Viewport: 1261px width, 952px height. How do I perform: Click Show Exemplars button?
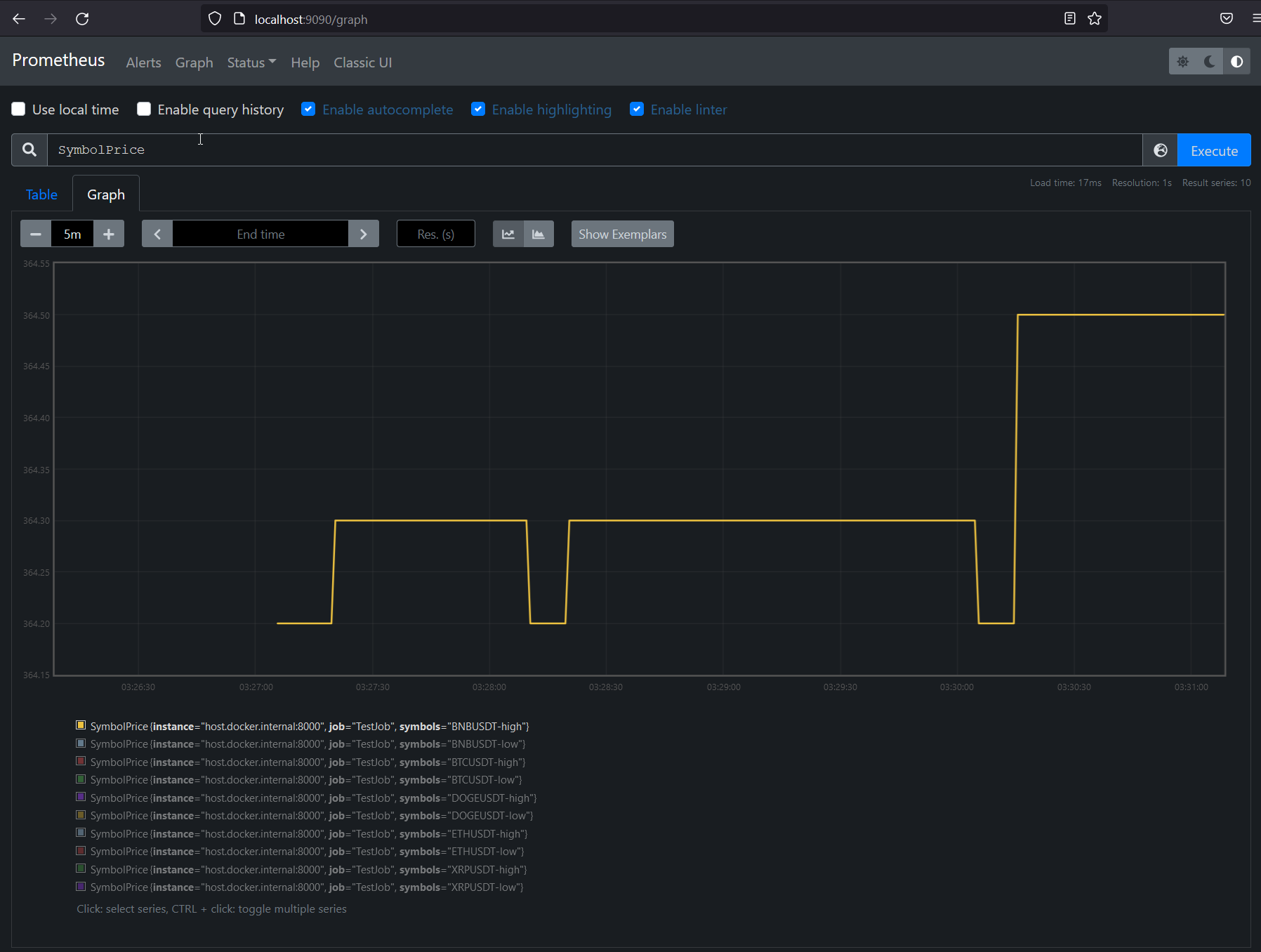point(623,234)
